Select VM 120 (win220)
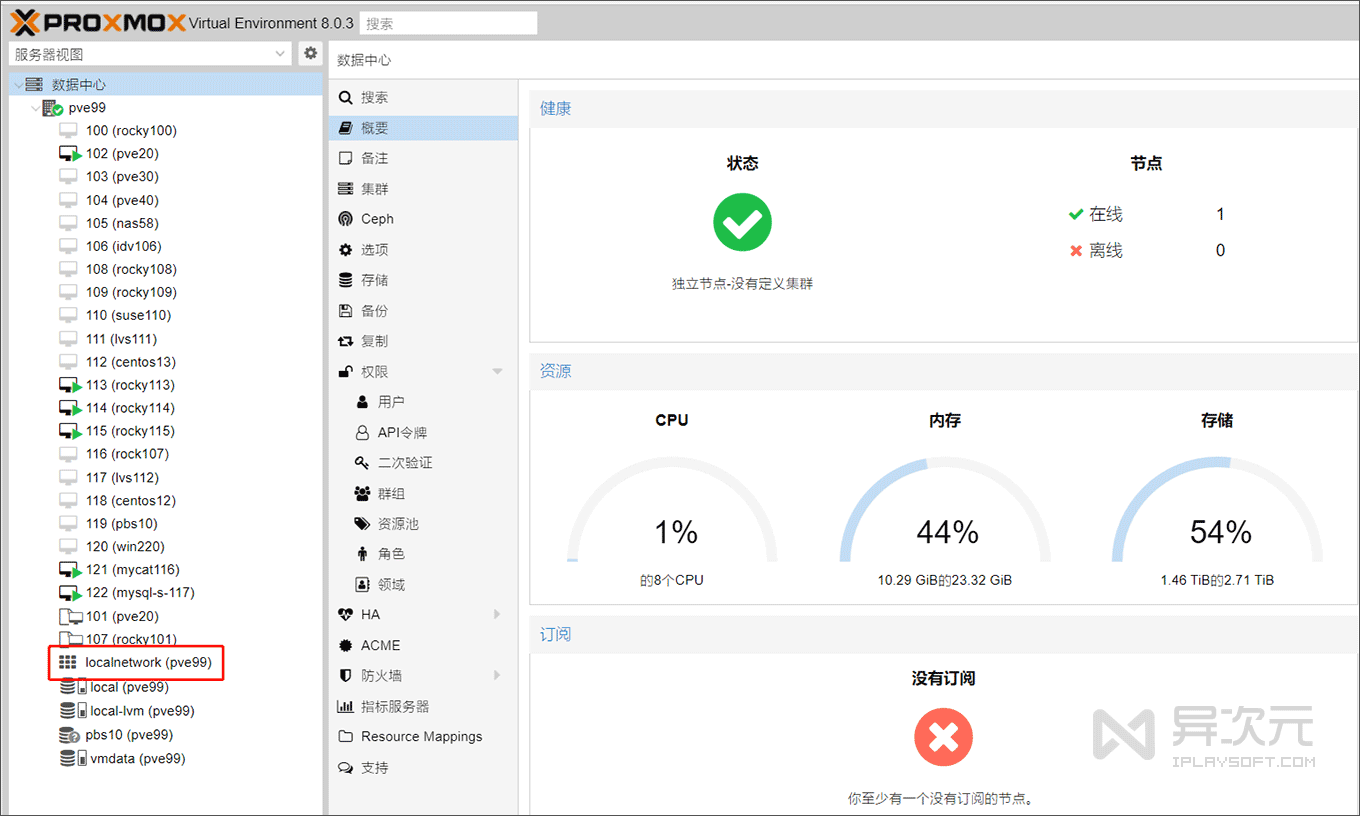Screen dimensions: 1360x816 [125, 546]
